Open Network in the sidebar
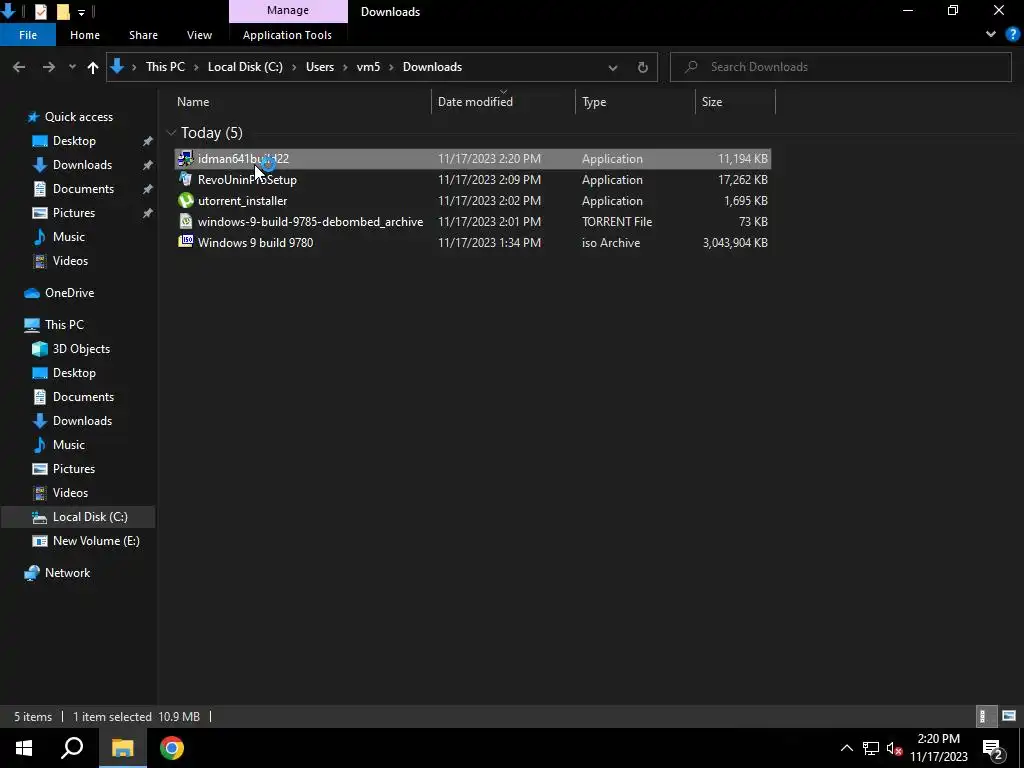1024x768 pixels. (67, 573)
